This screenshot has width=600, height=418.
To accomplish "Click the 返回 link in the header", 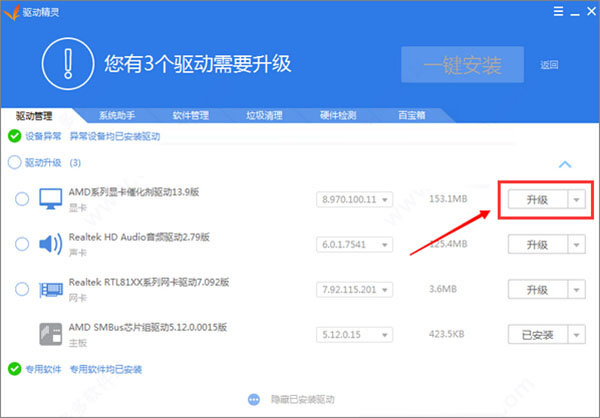I will (x=549, y=65).
